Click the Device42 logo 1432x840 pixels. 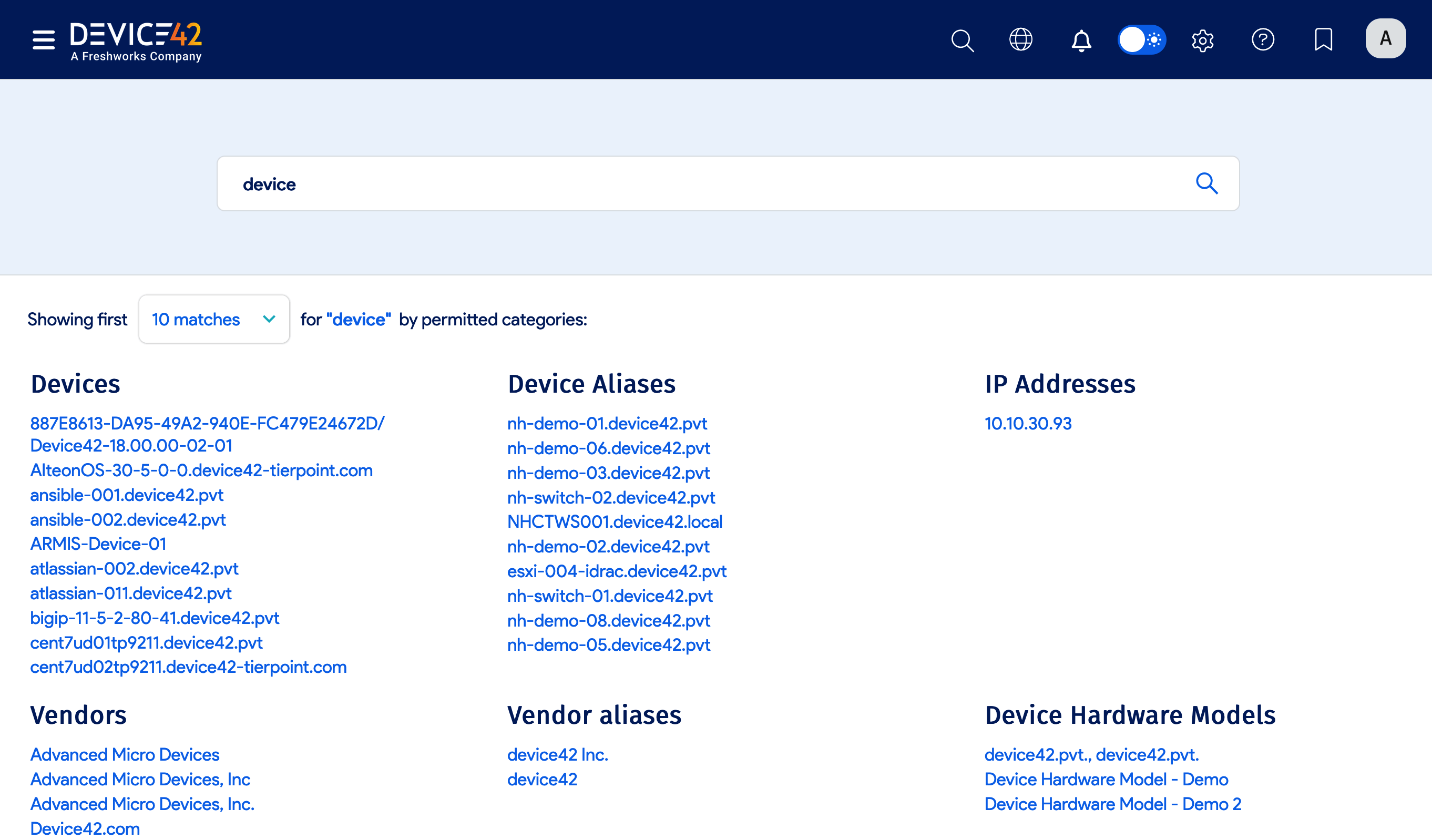[135, 39]
